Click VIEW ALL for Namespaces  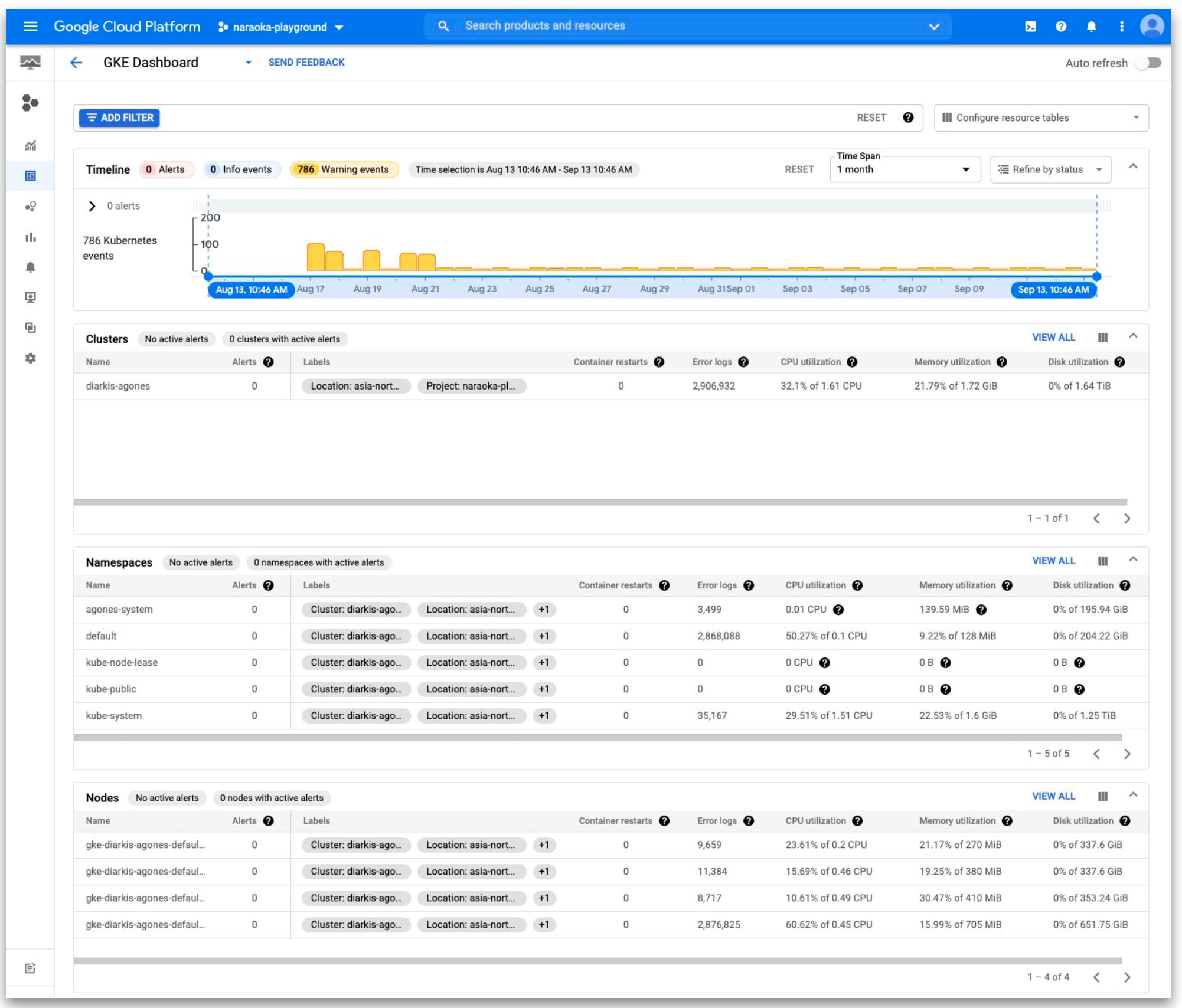pos(1053,561)
